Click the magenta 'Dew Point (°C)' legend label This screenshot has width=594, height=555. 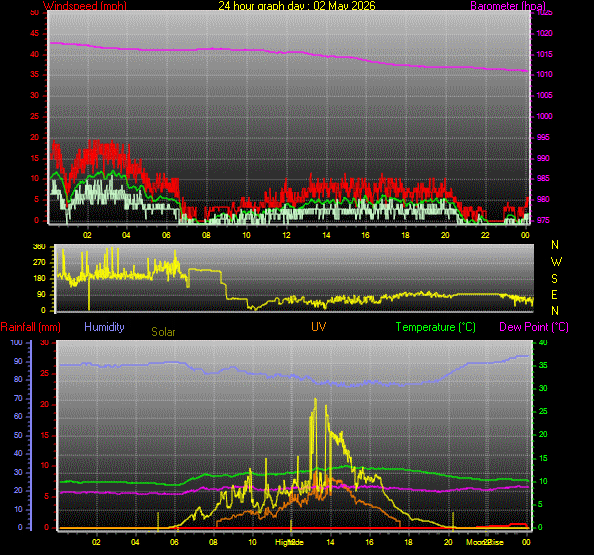[534, 327]
